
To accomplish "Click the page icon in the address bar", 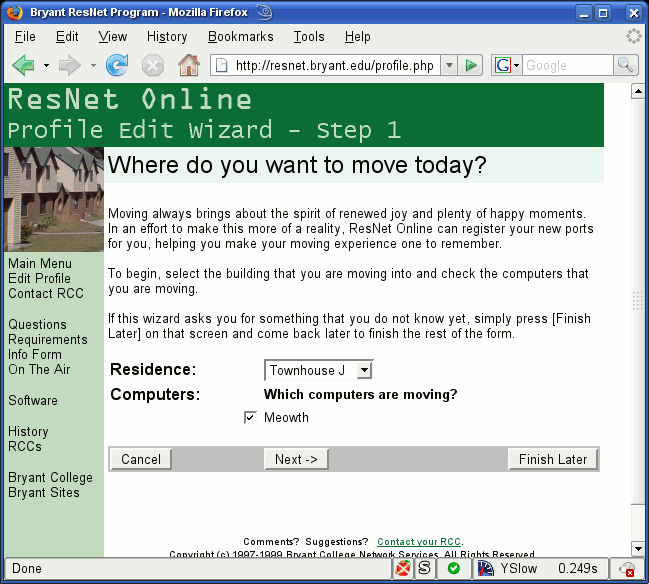I will click(x=222, y=65).
